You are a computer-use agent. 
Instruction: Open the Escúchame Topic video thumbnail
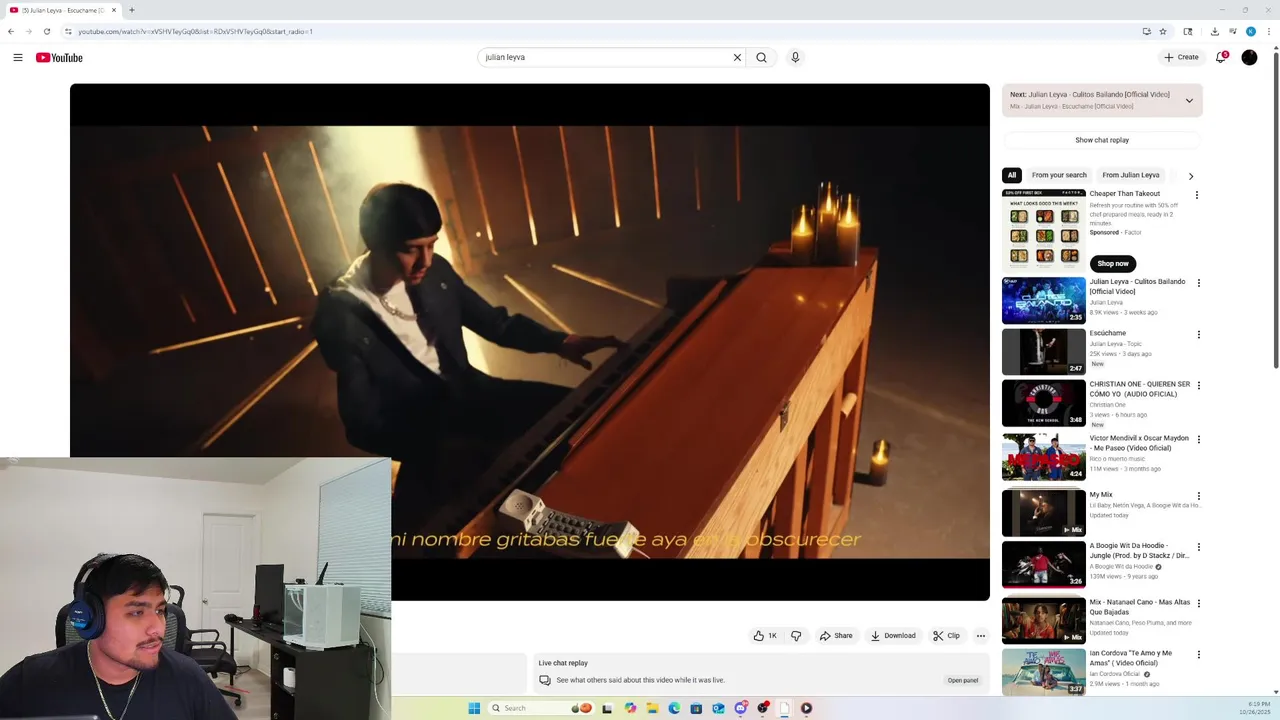point(1044,352)
